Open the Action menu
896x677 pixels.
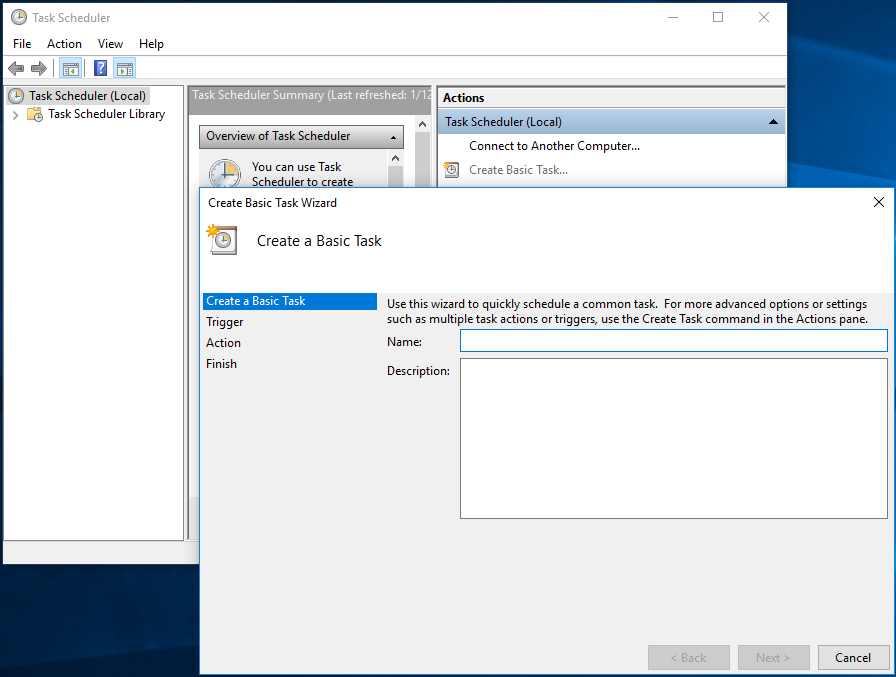click(64, 44)
